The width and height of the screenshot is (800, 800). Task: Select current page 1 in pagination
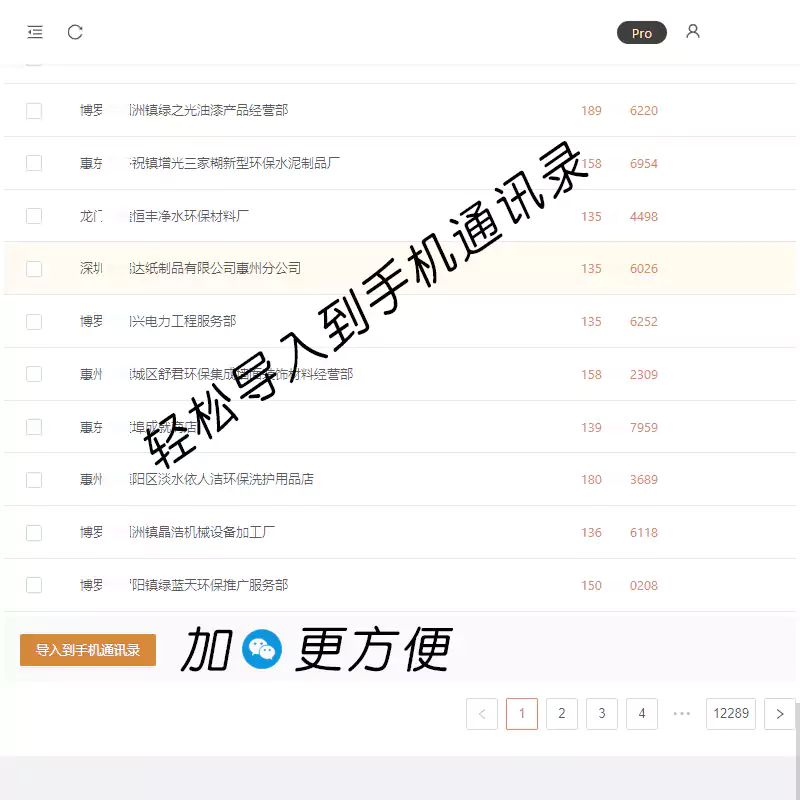point(522,713)
